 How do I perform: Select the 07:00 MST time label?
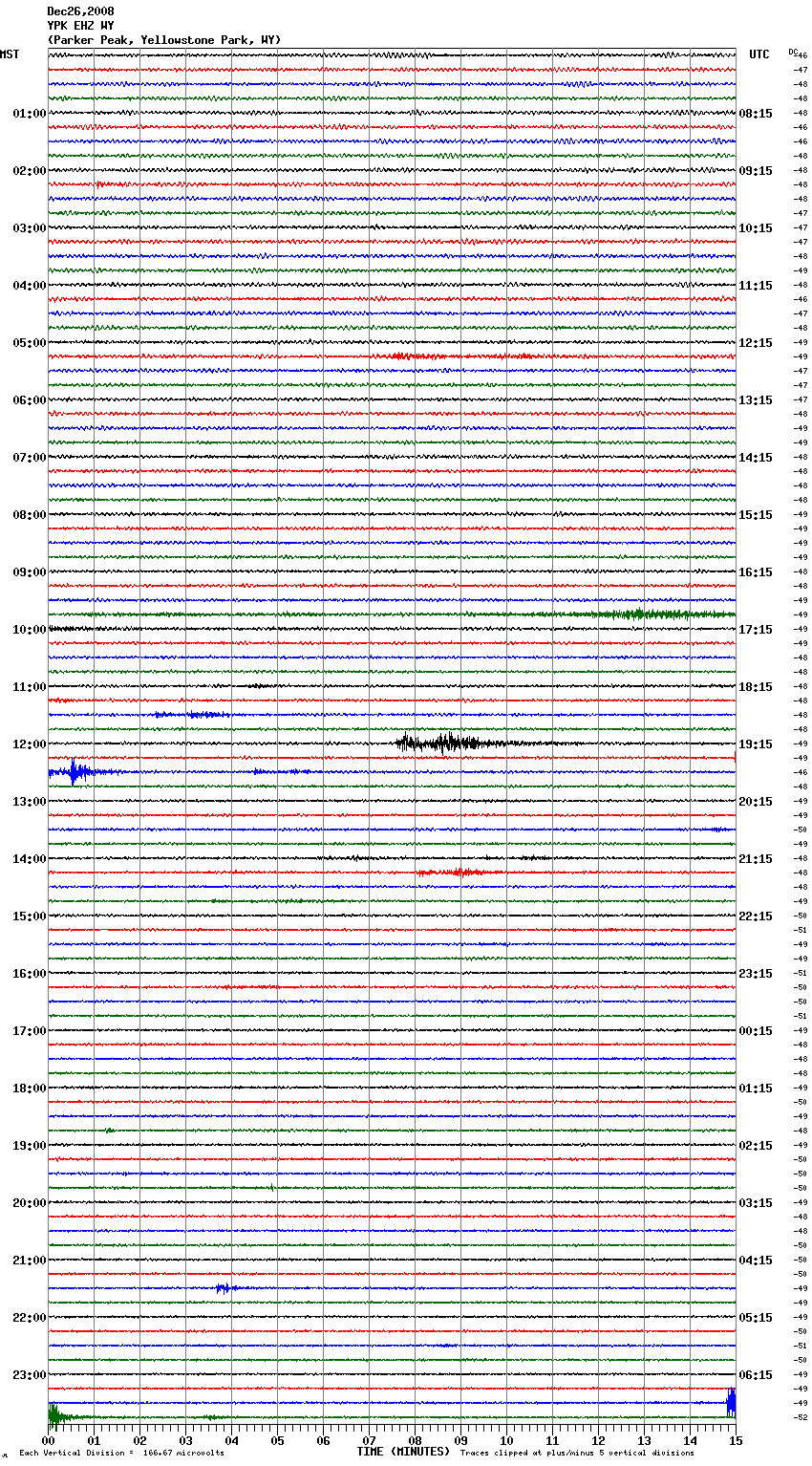[x=30, y=458]
